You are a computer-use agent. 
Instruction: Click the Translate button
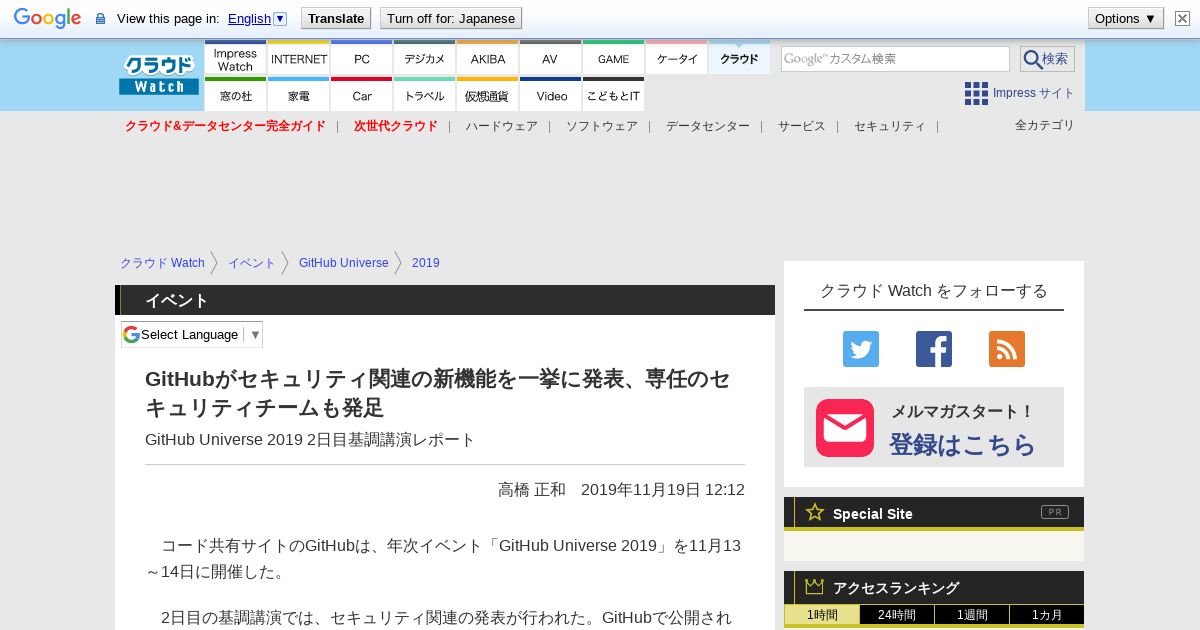point(336,18)
